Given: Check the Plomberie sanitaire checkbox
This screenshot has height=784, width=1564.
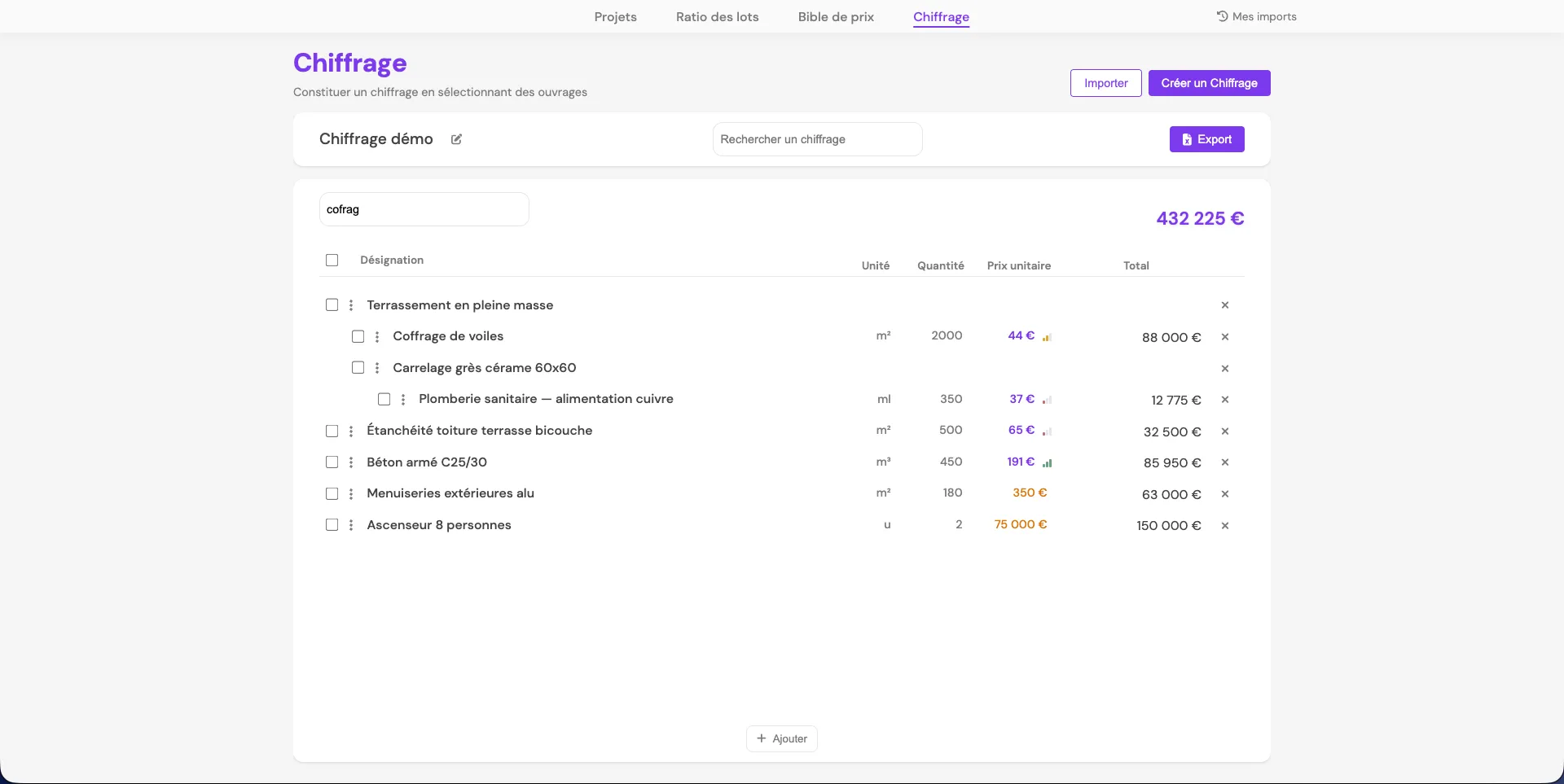Looking at the screenshot, I should pos(384,399).
